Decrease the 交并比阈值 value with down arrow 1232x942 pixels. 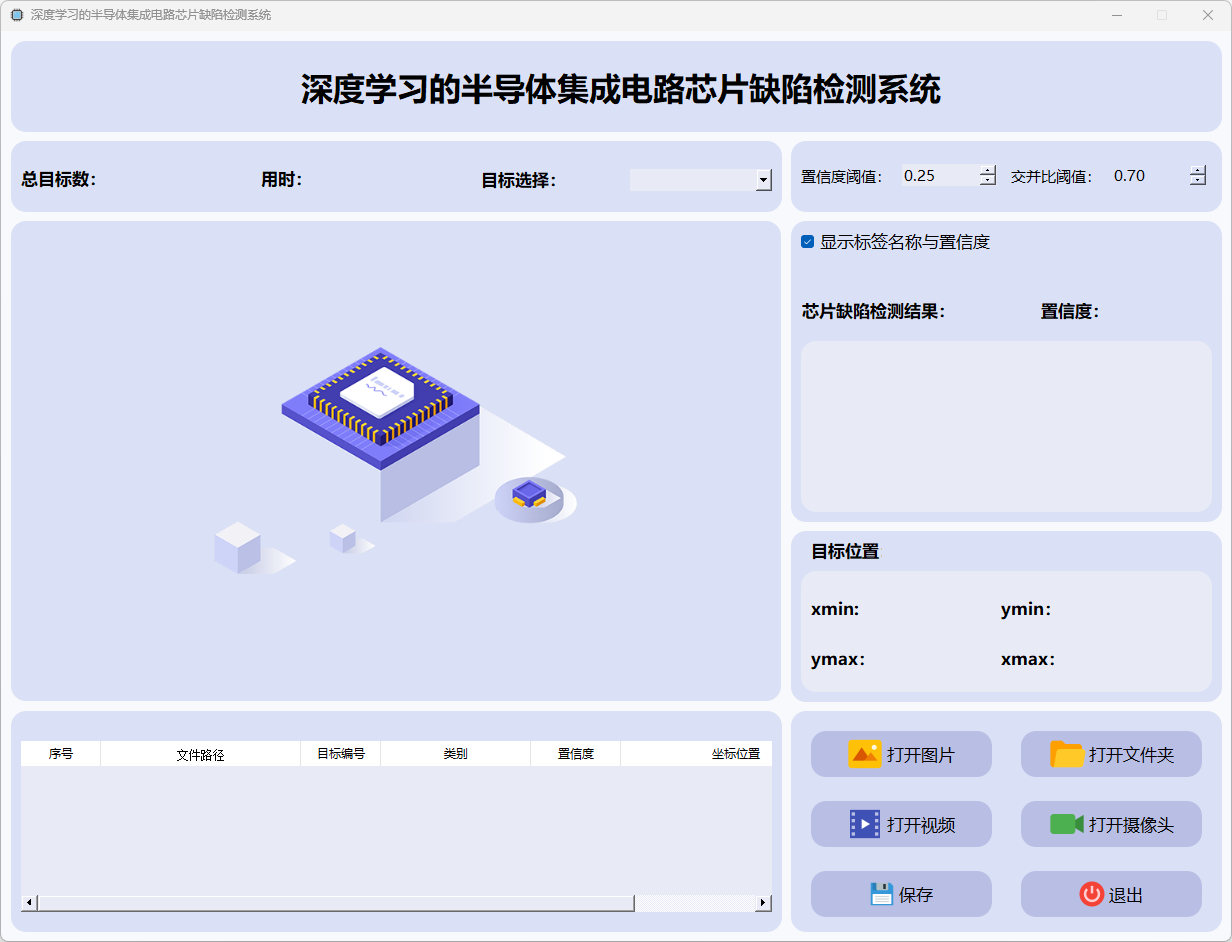1198,181
